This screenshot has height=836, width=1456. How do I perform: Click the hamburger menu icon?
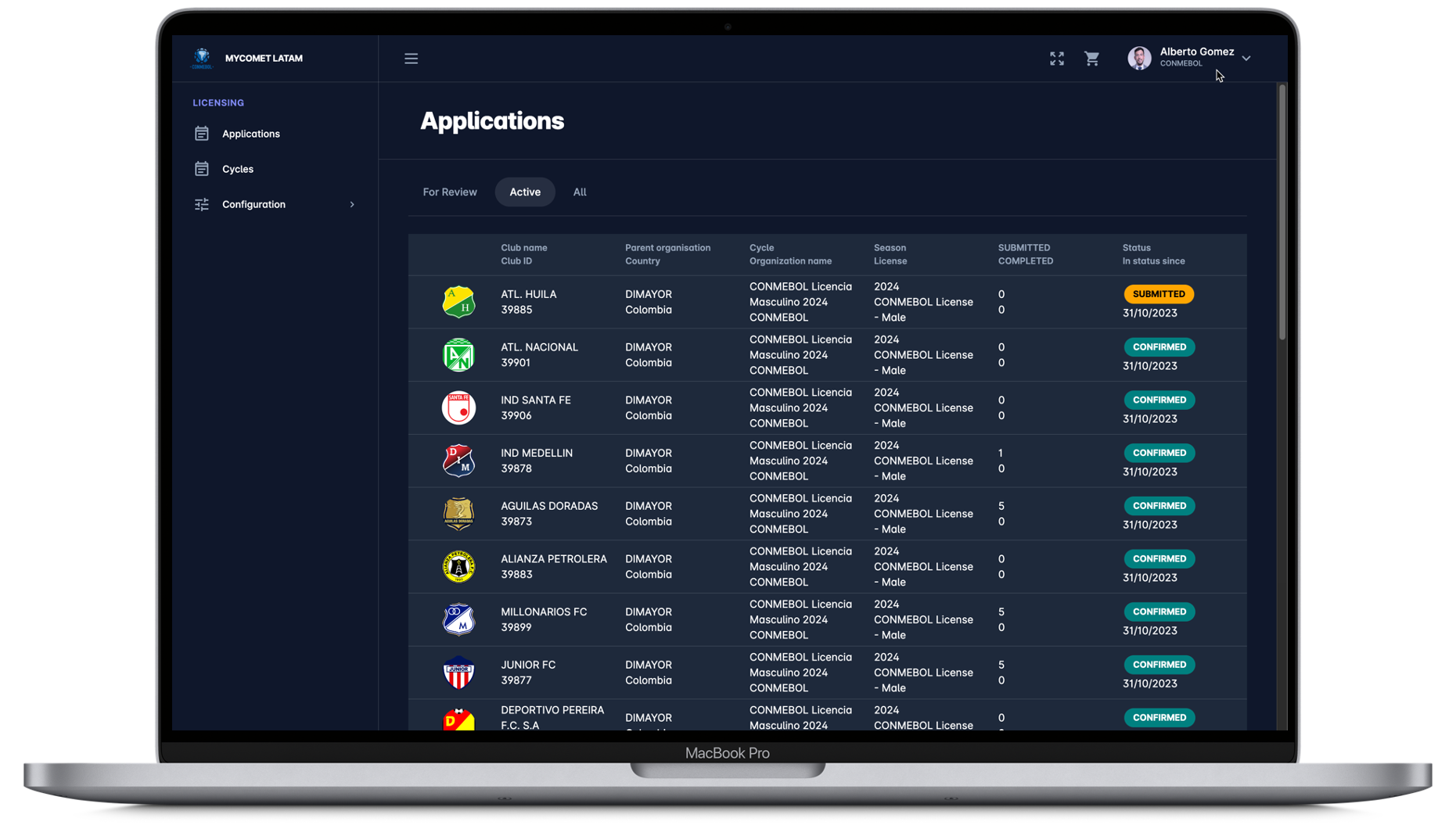click(x=411, y=59)
